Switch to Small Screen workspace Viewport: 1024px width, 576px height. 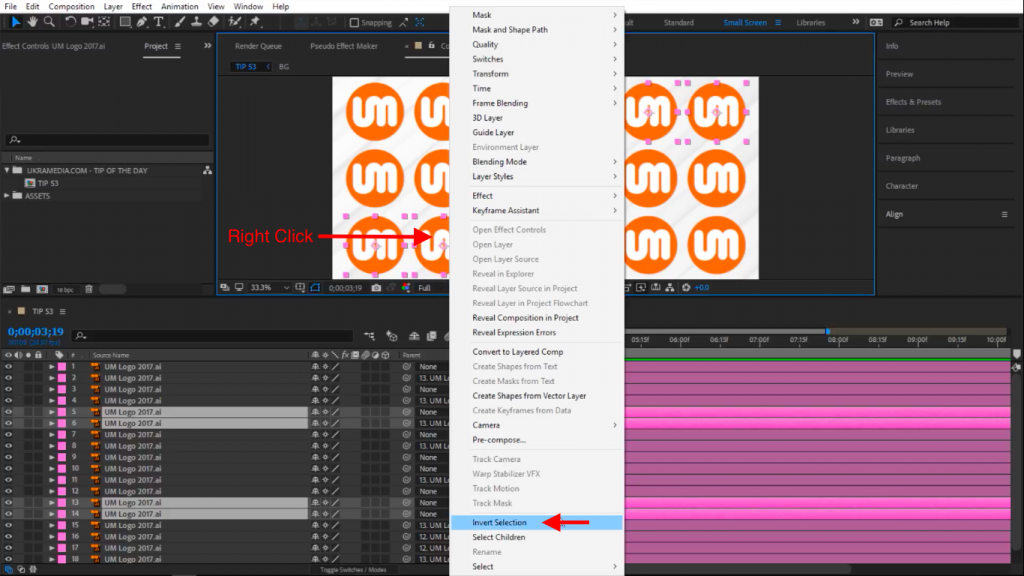click(744, 22)
